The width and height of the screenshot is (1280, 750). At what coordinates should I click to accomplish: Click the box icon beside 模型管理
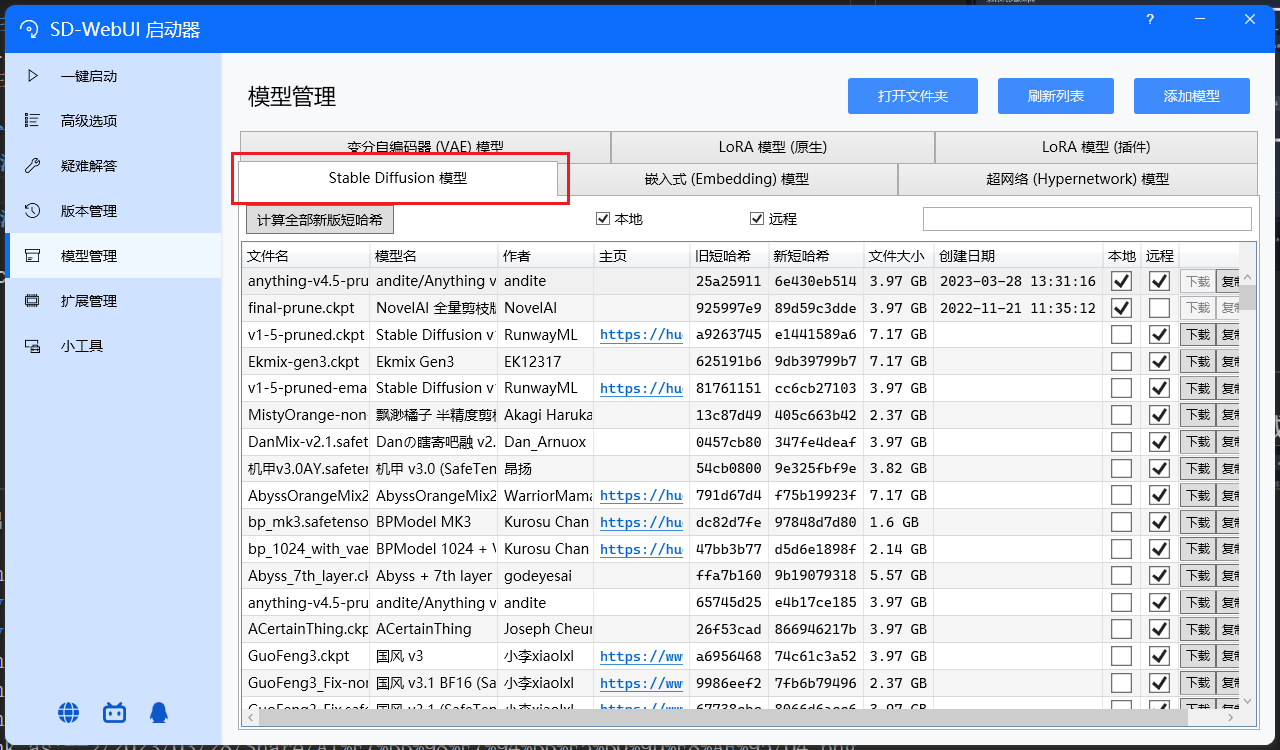pyautogui.click(x=33, y=256)
